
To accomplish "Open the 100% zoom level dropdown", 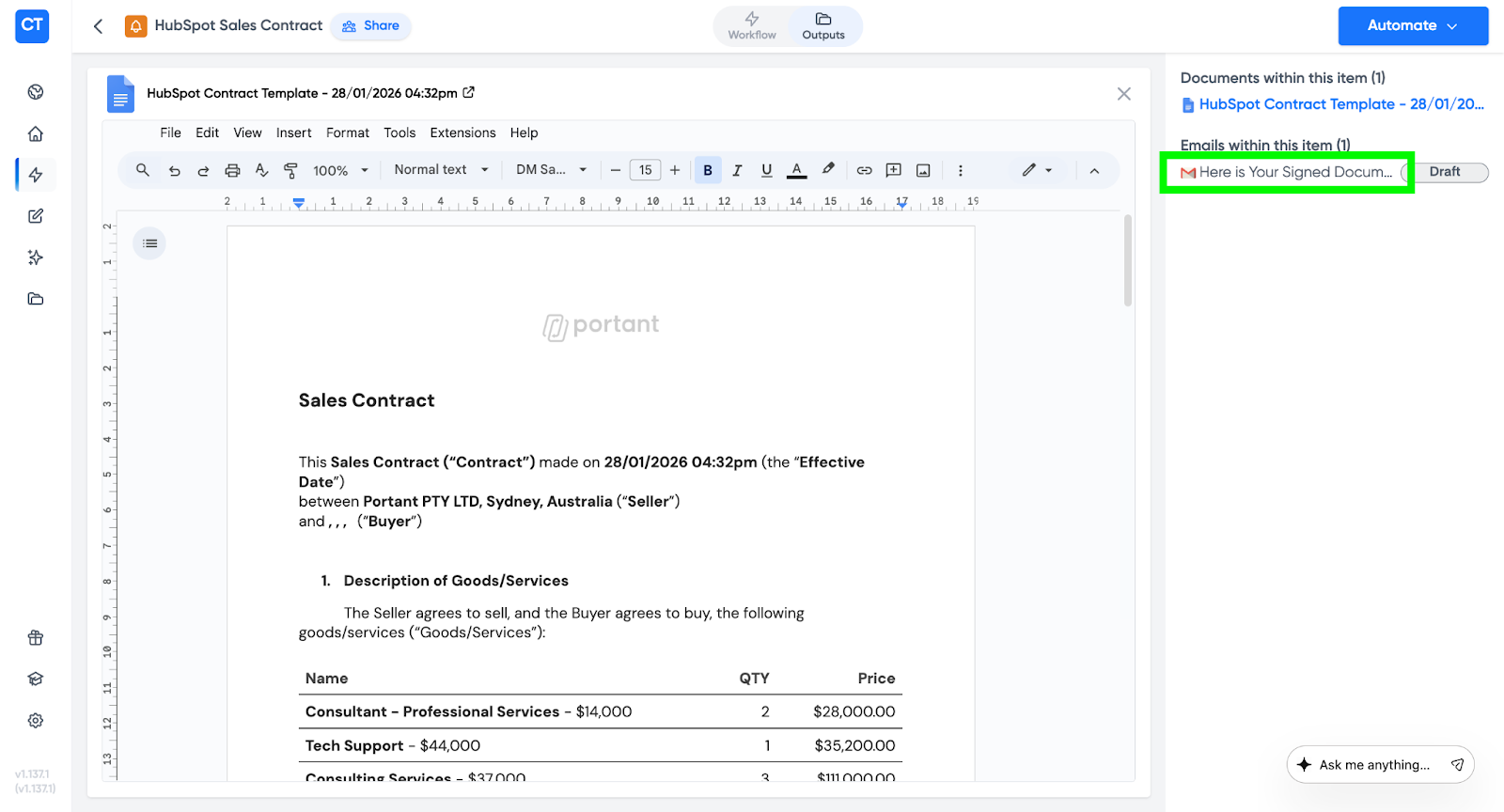I will [340, 170].
